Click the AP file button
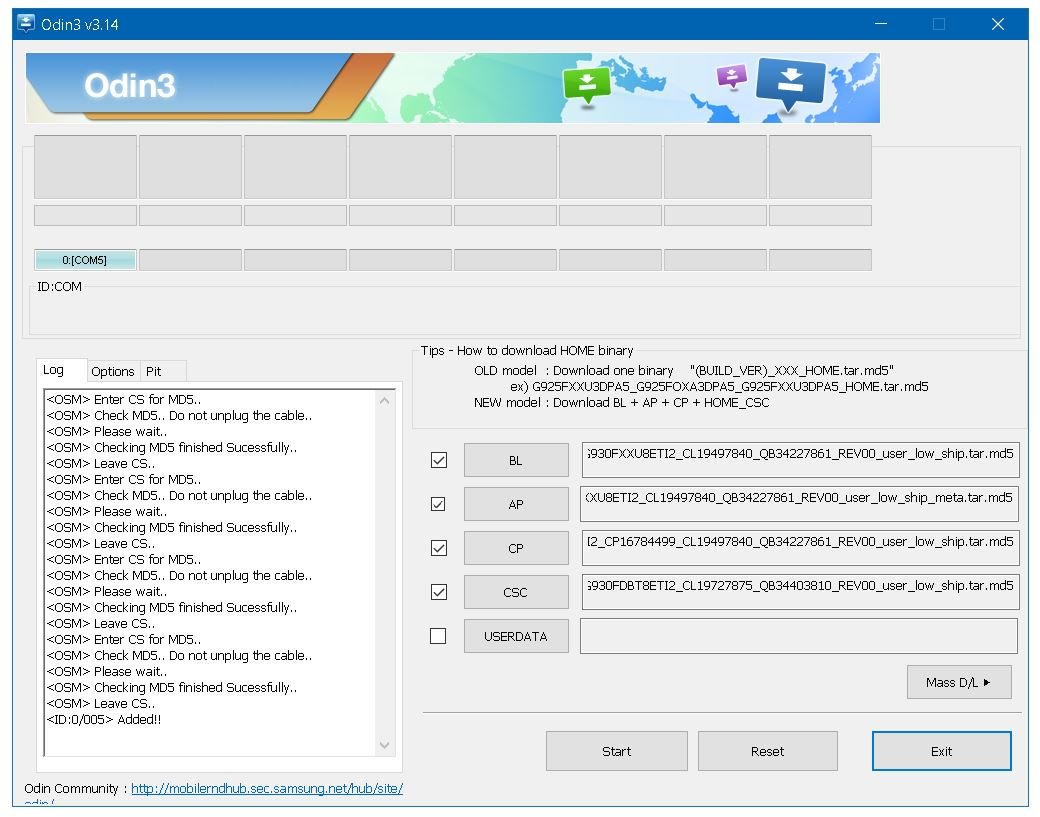 point(516,504)
